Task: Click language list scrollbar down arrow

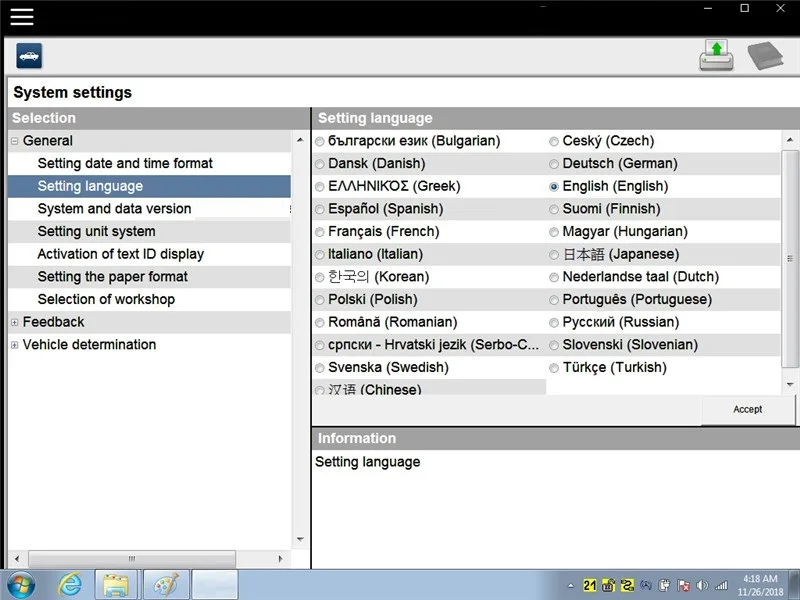Action: [790, 384]
